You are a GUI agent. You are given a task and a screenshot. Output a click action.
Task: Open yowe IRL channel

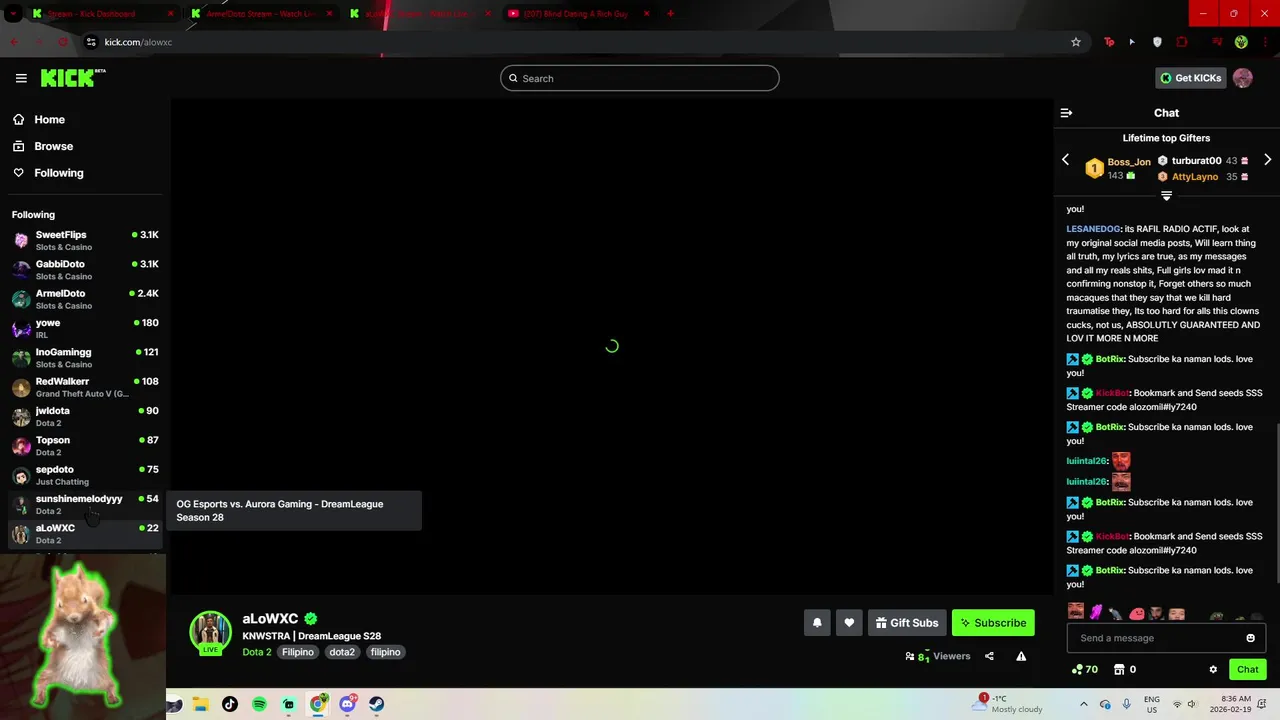pos(84,328)
